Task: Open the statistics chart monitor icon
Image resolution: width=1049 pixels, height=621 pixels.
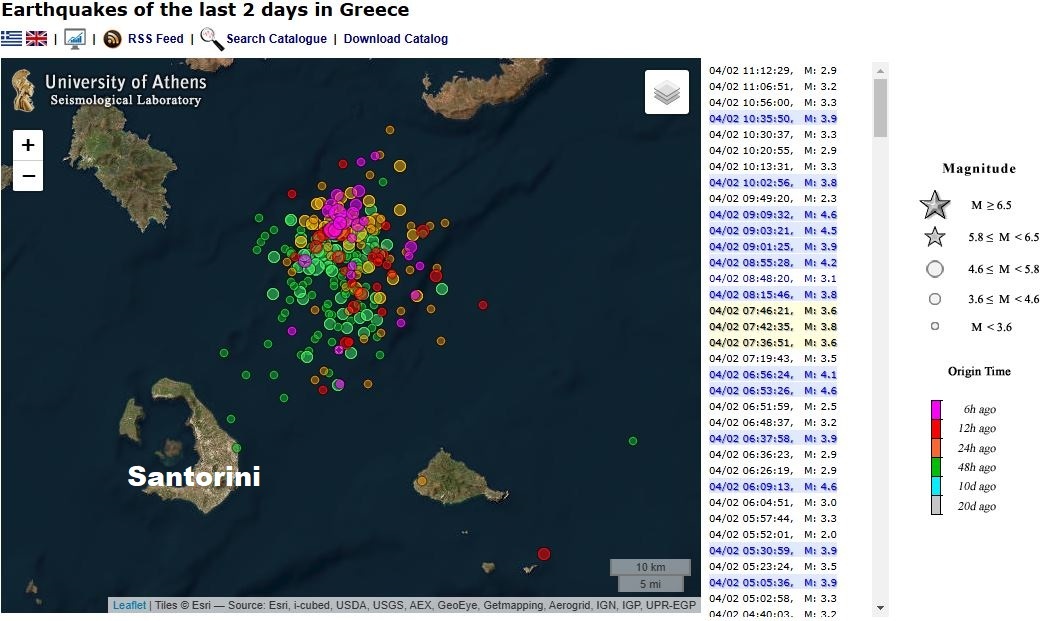Action: (x=75, y=39)
